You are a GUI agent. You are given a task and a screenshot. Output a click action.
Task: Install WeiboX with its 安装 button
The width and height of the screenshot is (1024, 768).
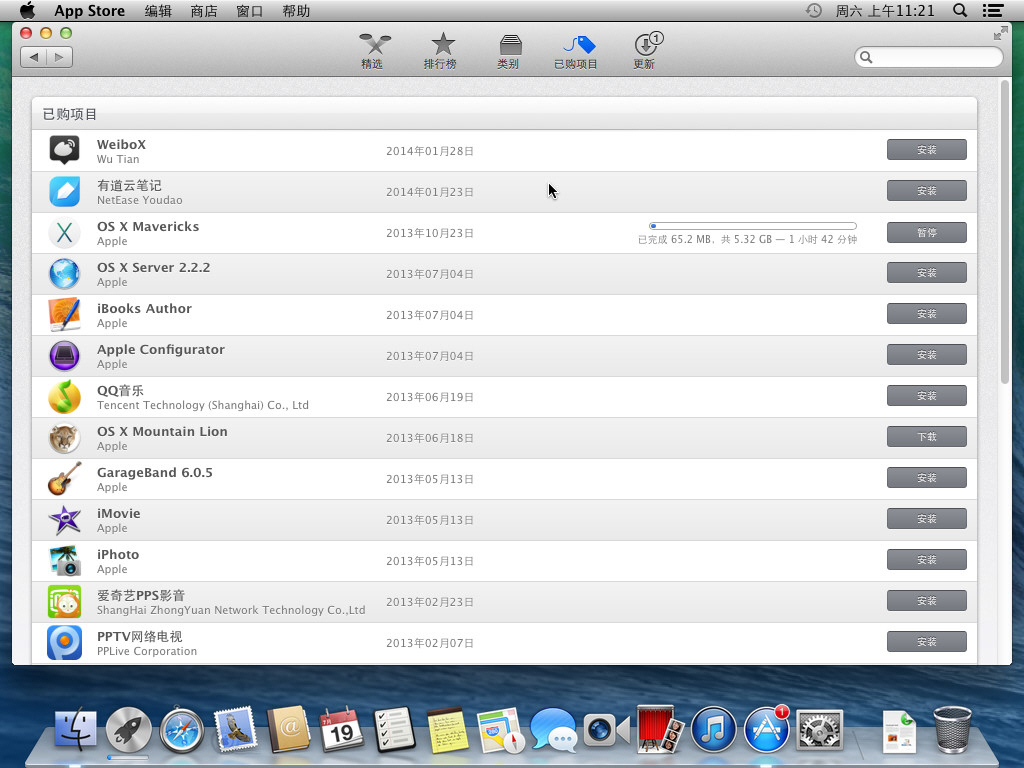click(927, 150)
